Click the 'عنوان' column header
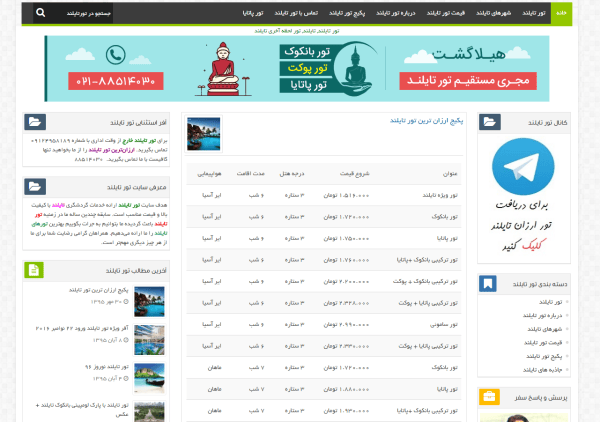This screenshot has width=600, height=422. point(450,174)
